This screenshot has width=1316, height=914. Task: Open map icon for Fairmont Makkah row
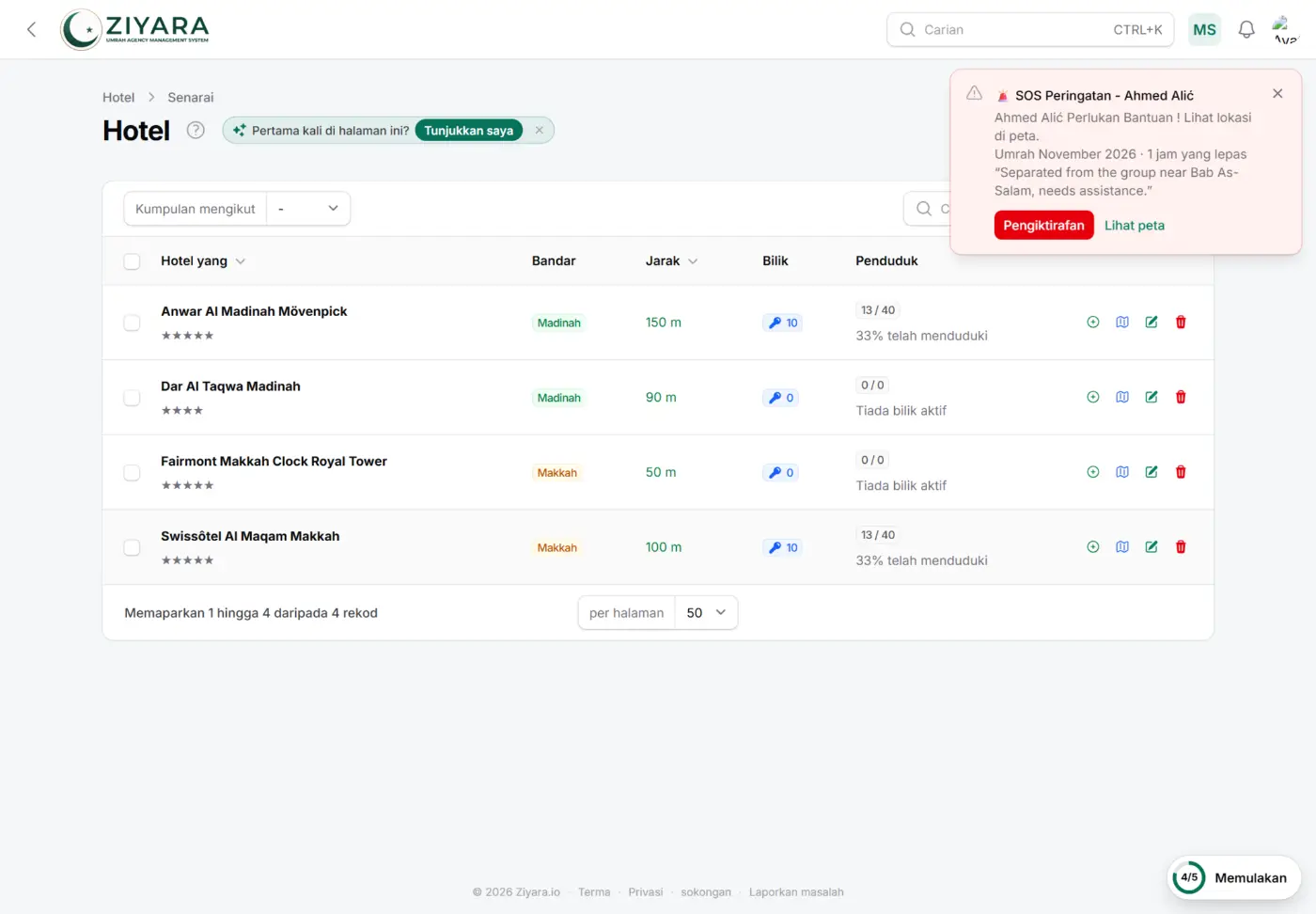click(x=1122, y=472)
